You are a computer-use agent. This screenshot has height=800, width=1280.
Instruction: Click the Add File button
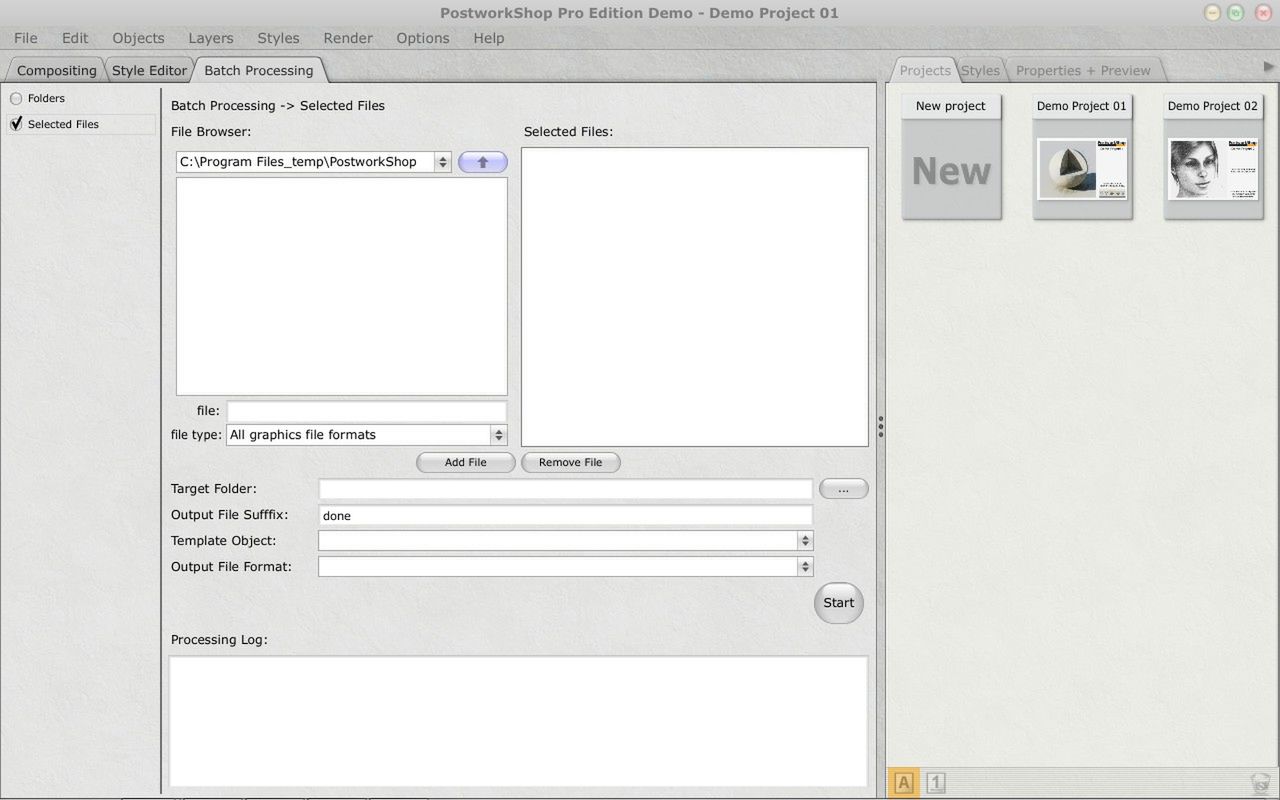[466, 462]
